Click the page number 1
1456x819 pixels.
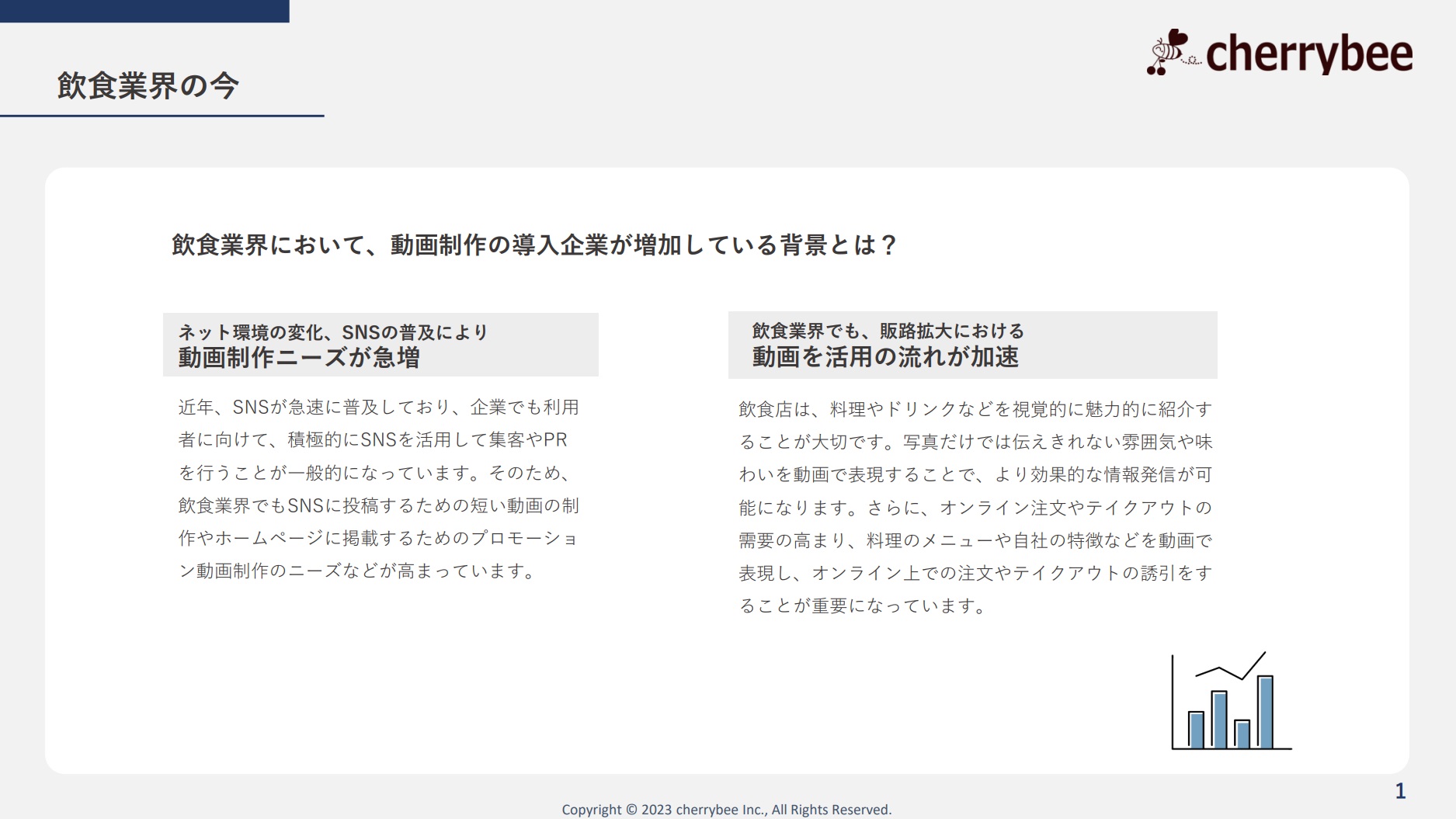[1400, 791]
